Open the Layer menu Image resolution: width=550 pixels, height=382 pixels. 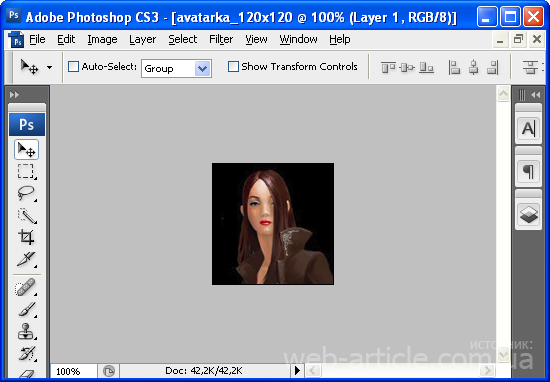pyautogui.click(x=142, y=39)
